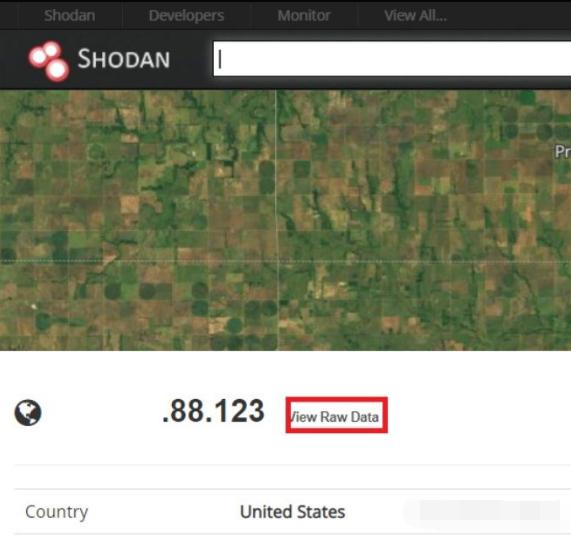Click the United States country value
Viewport: 571px width, 536px height.
(x=292, y=512)
